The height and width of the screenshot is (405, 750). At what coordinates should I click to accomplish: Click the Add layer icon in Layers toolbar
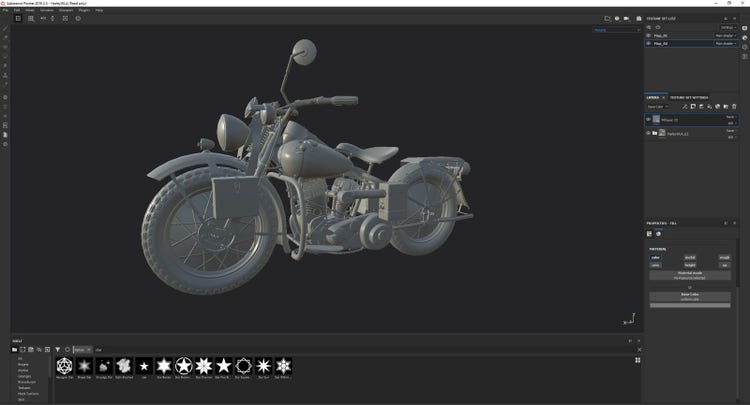coord(701,107)
